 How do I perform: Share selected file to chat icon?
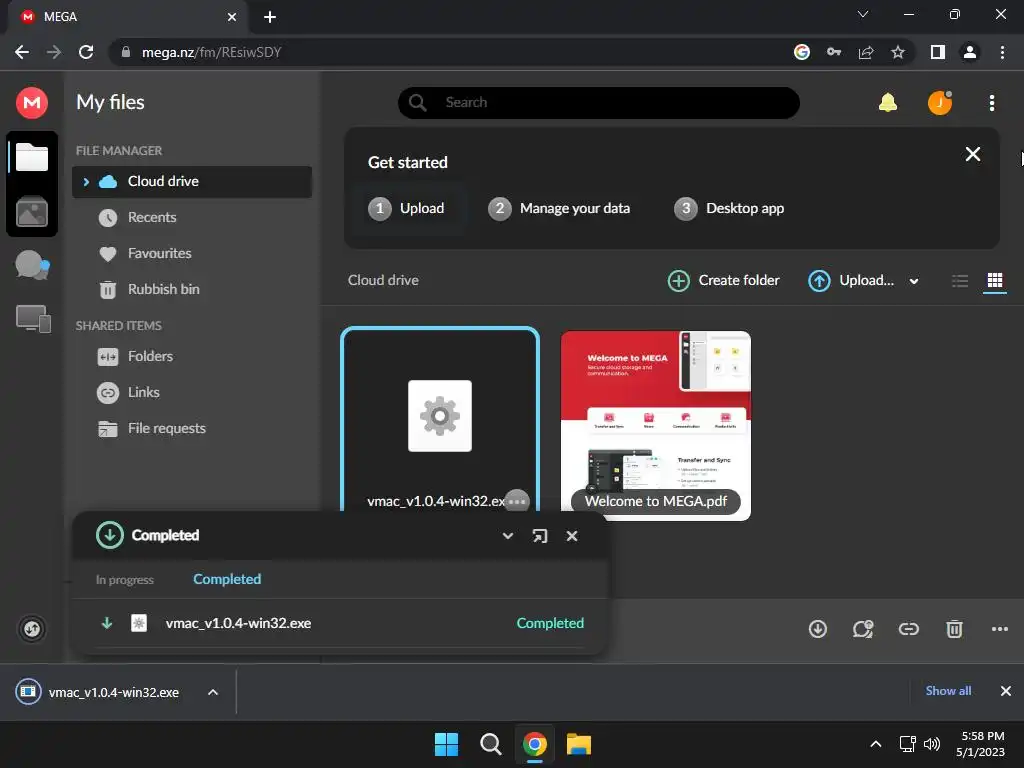pos(863,629)
